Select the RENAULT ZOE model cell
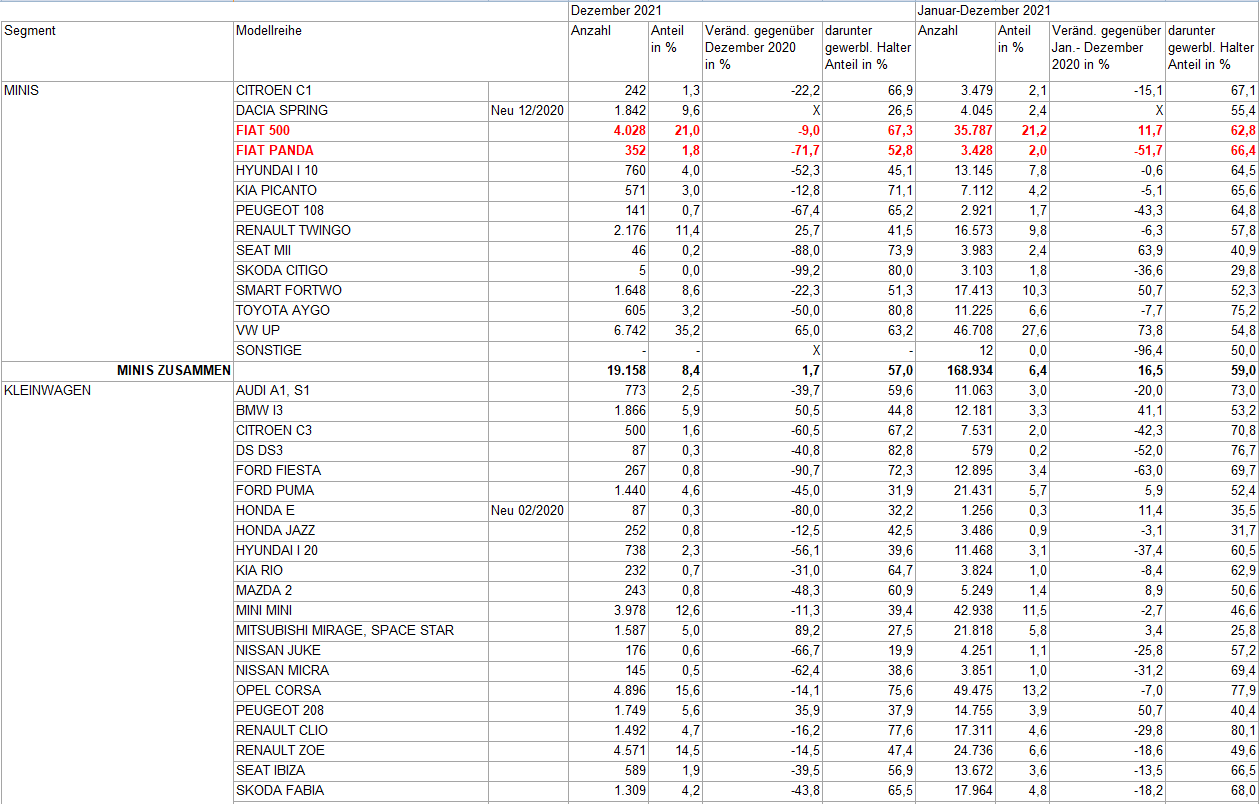The height and width of the screenshot is (804, 1259). point(280,750)
